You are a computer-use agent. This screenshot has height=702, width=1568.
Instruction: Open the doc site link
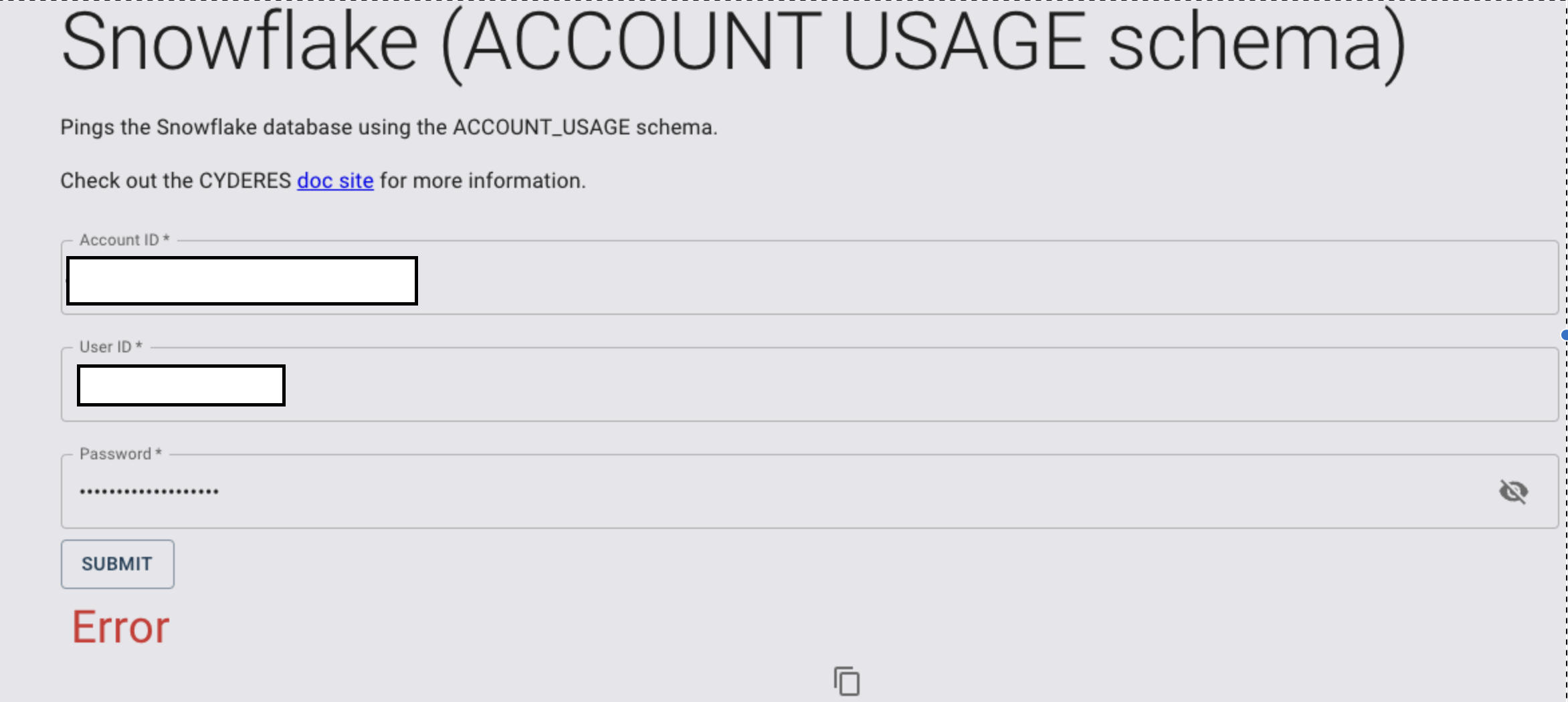click(x=335, y=181)
